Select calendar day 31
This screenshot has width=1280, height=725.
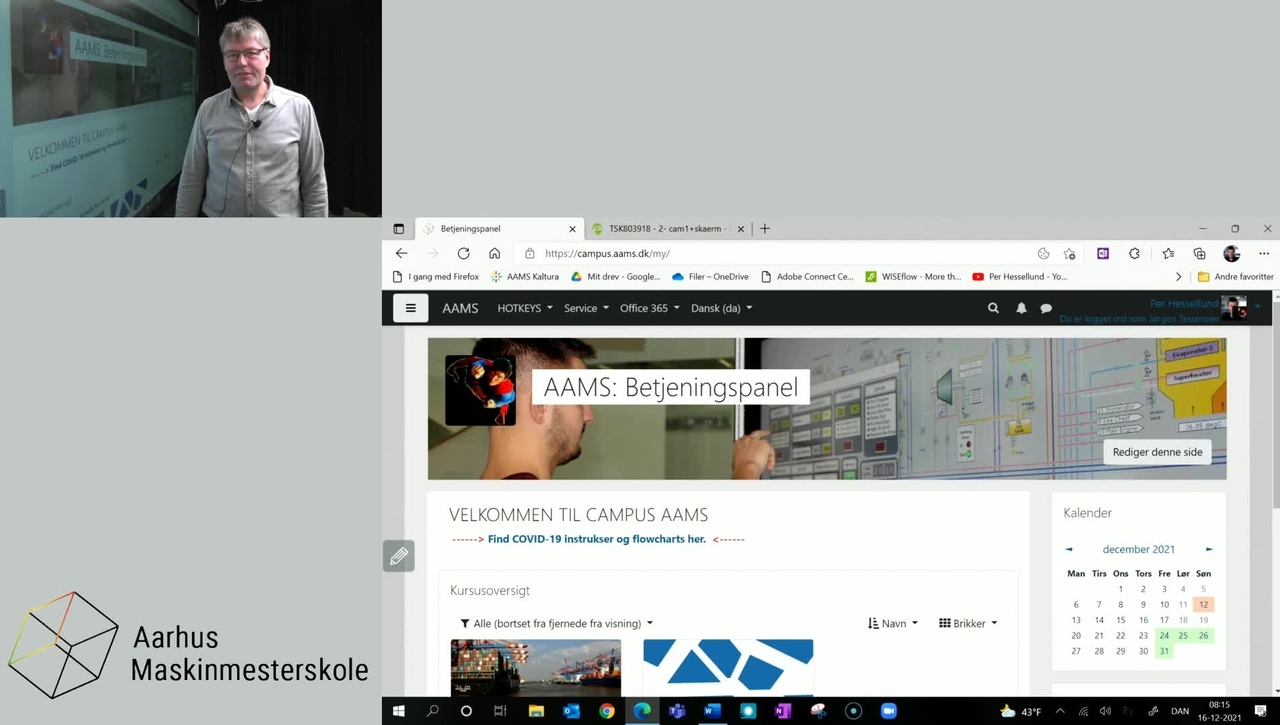point(1164,651)
